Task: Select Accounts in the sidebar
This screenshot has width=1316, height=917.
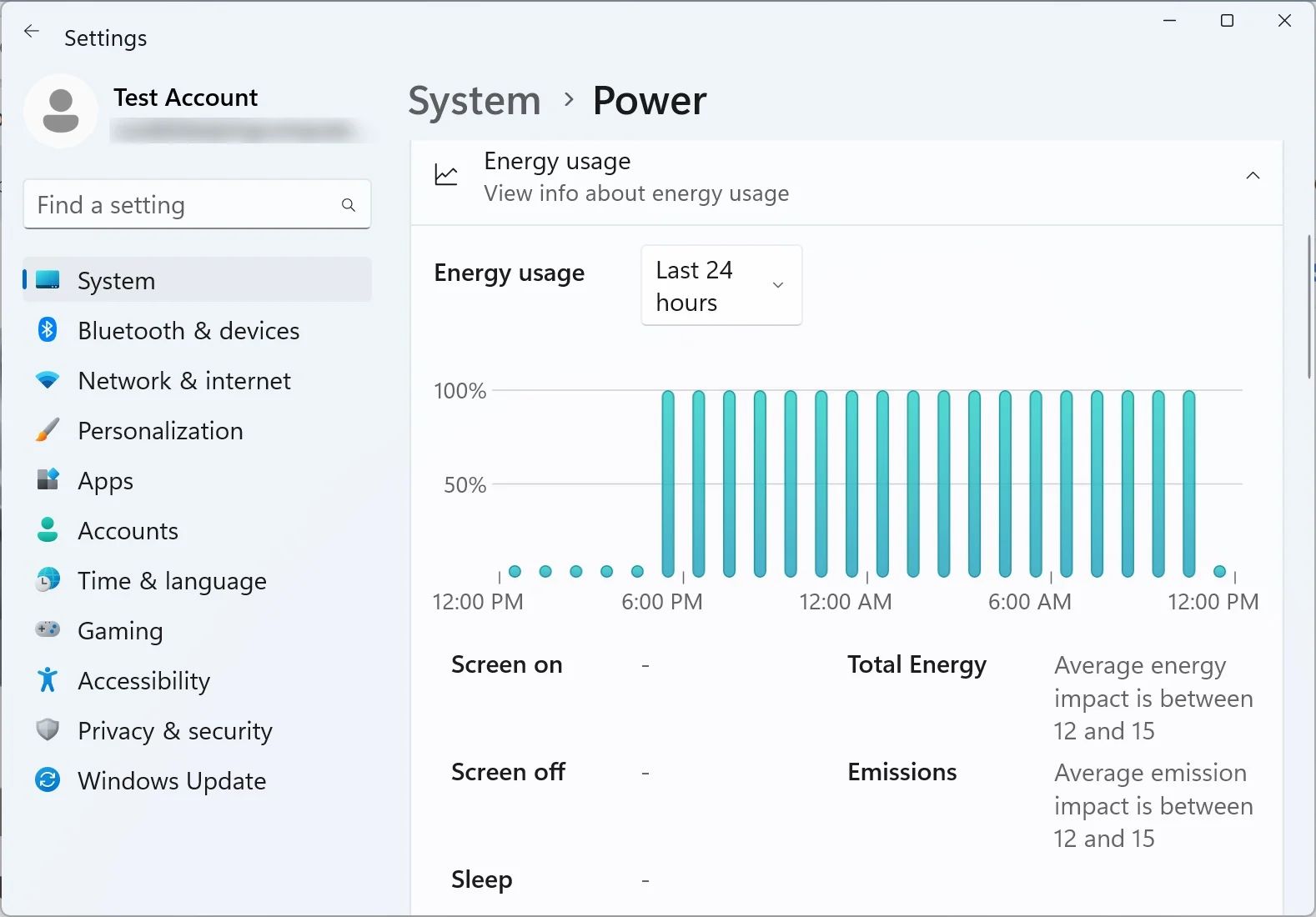Action: pos(128,531)
